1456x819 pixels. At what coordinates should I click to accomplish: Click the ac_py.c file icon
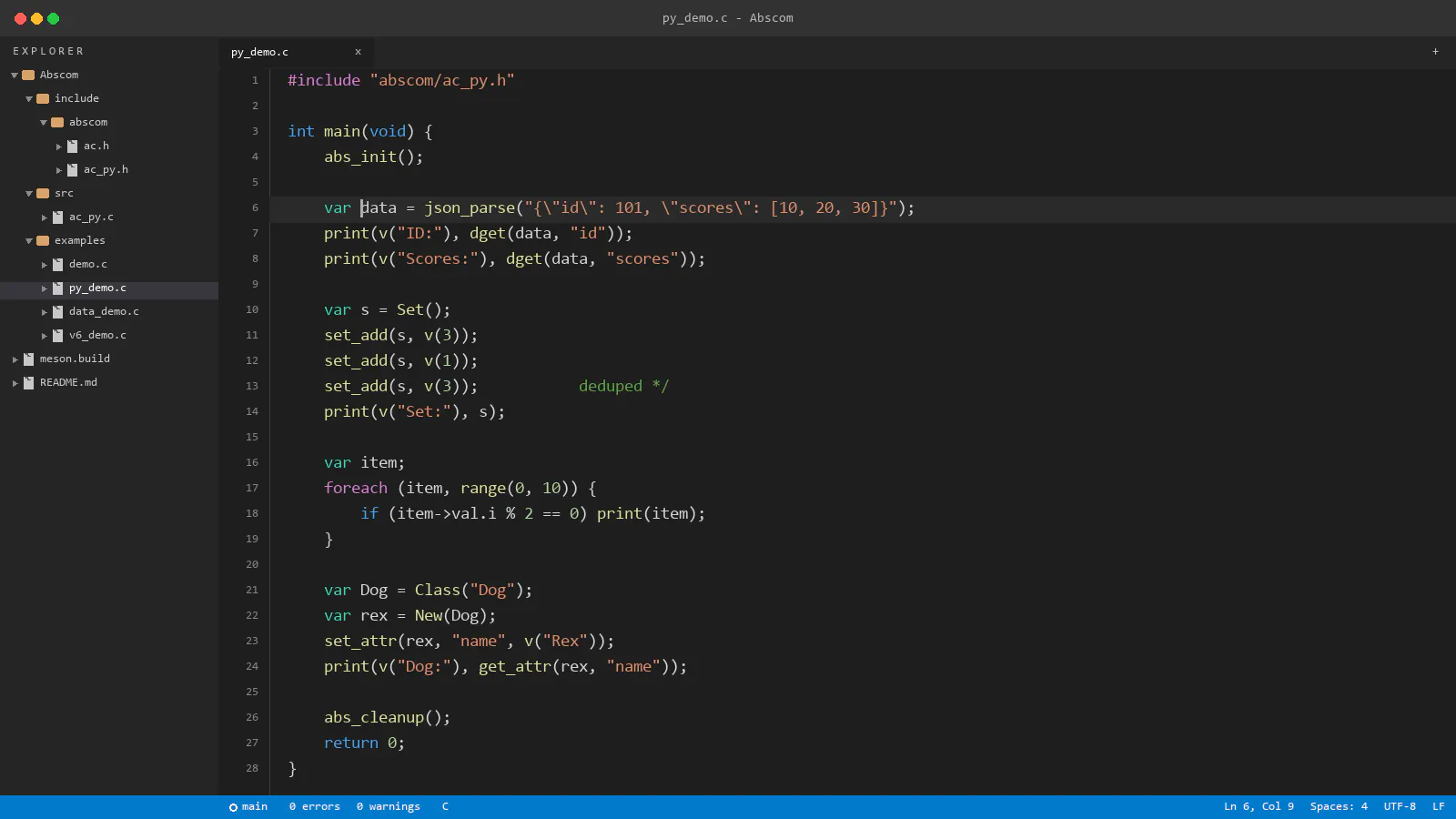[x=57, y=217]
